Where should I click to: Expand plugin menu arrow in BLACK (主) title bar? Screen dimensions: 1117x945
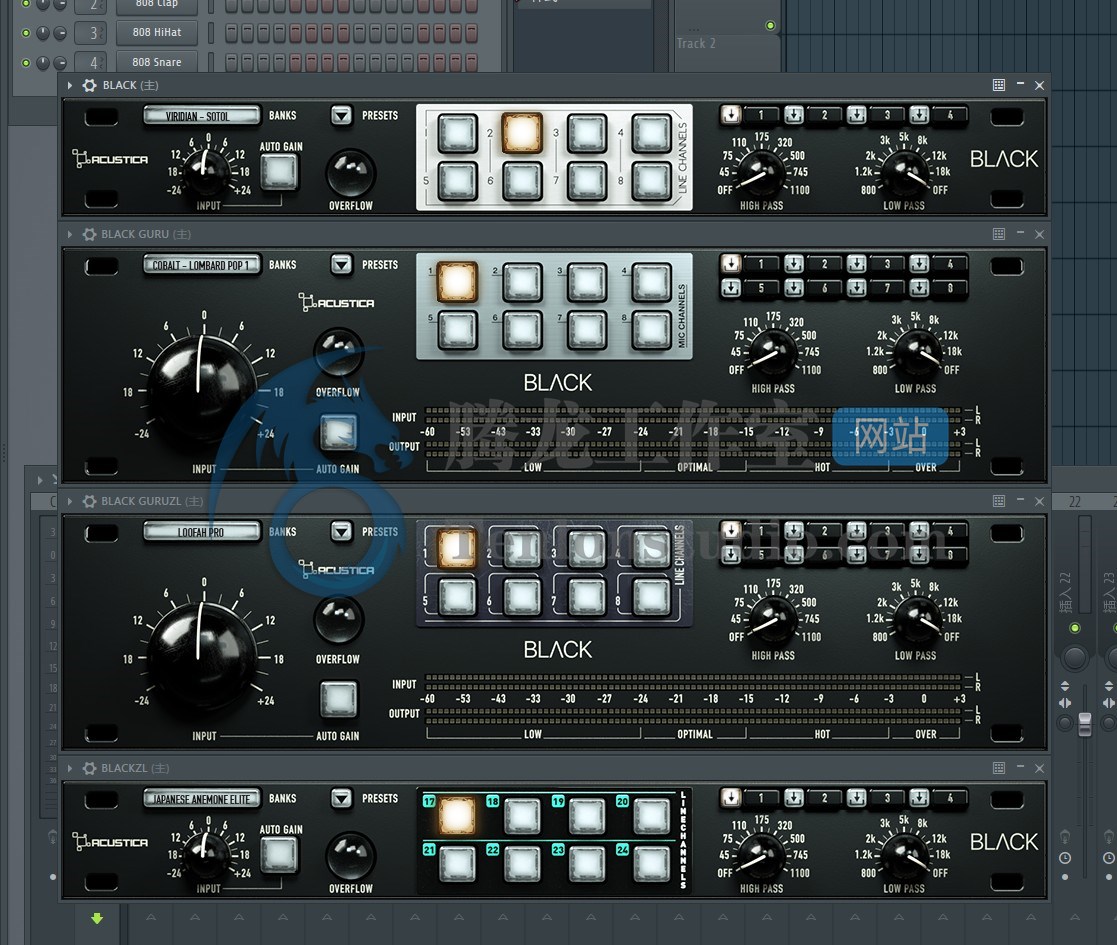(70, 85)
